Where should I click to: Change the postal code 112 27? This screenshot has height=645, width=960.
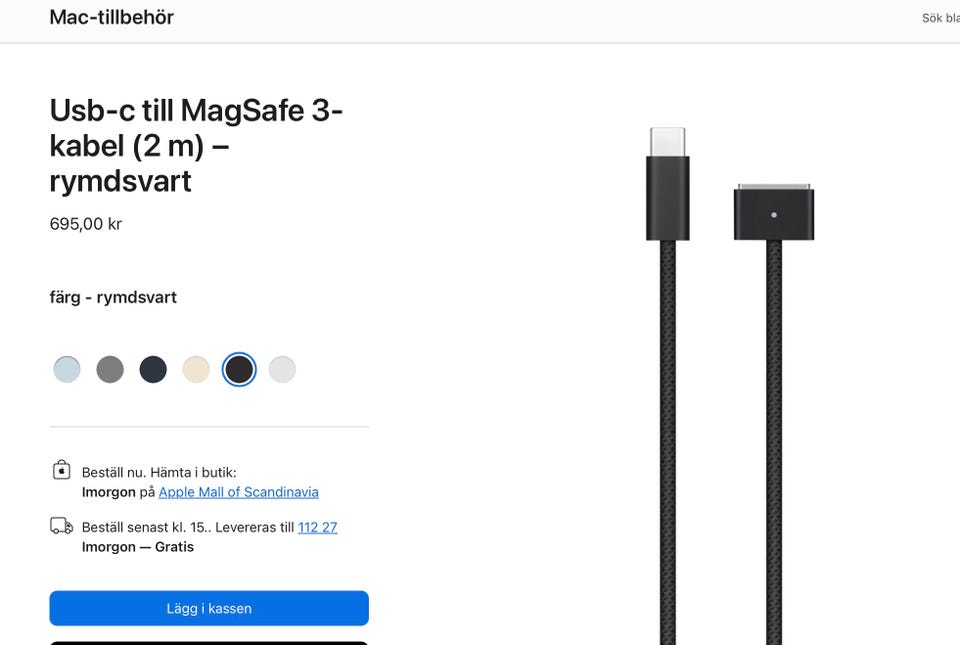(x=317, y=527)
